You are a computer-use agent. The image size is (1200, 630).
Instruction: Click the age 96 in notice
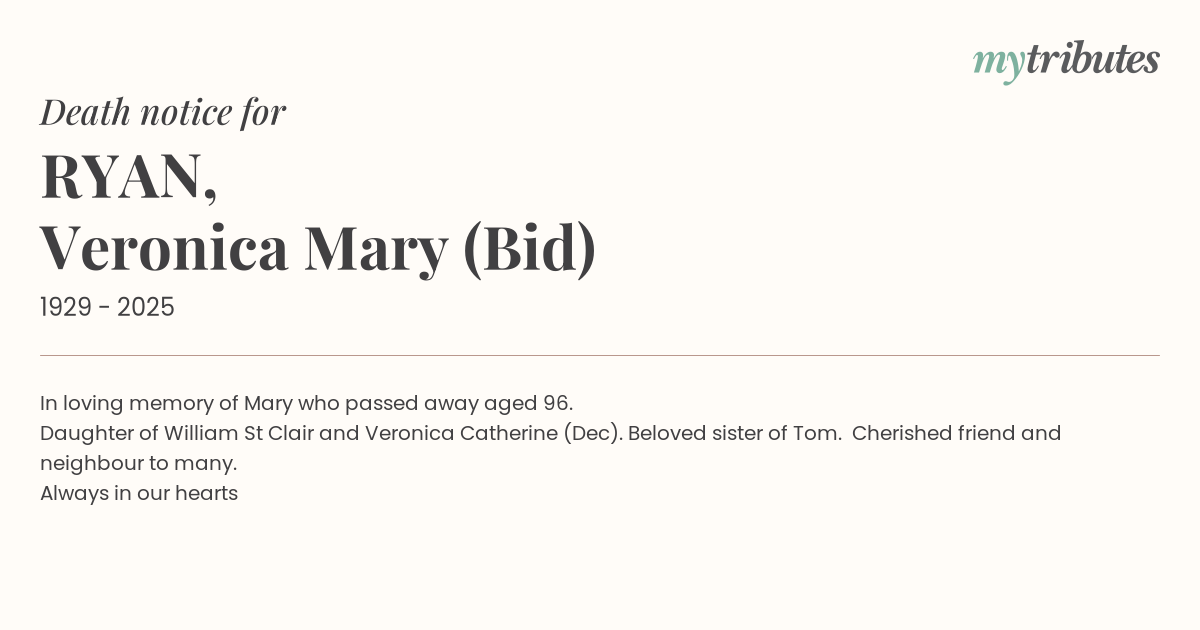tap(557, 404)
